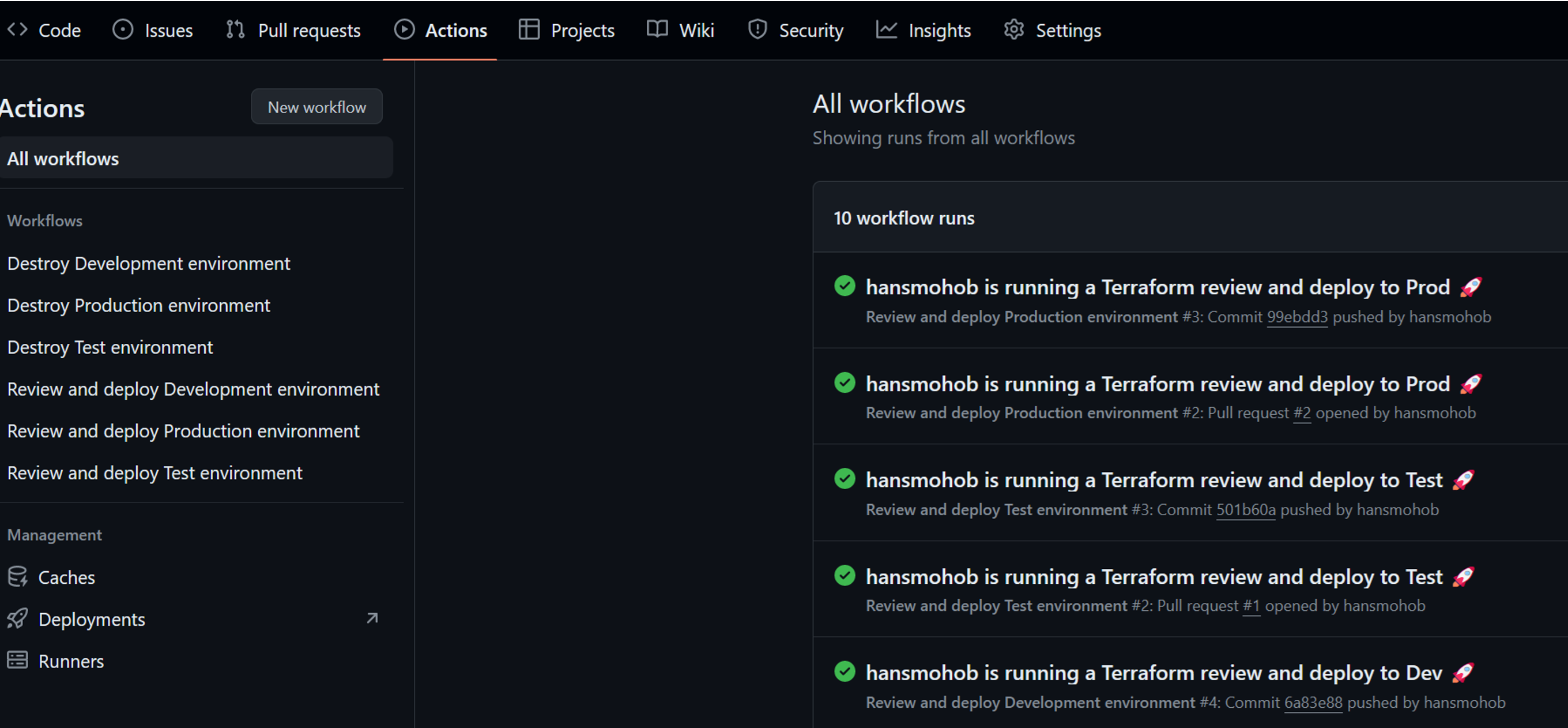
Task: Click the green check on the first Prod run
Action: coord(845,286)
